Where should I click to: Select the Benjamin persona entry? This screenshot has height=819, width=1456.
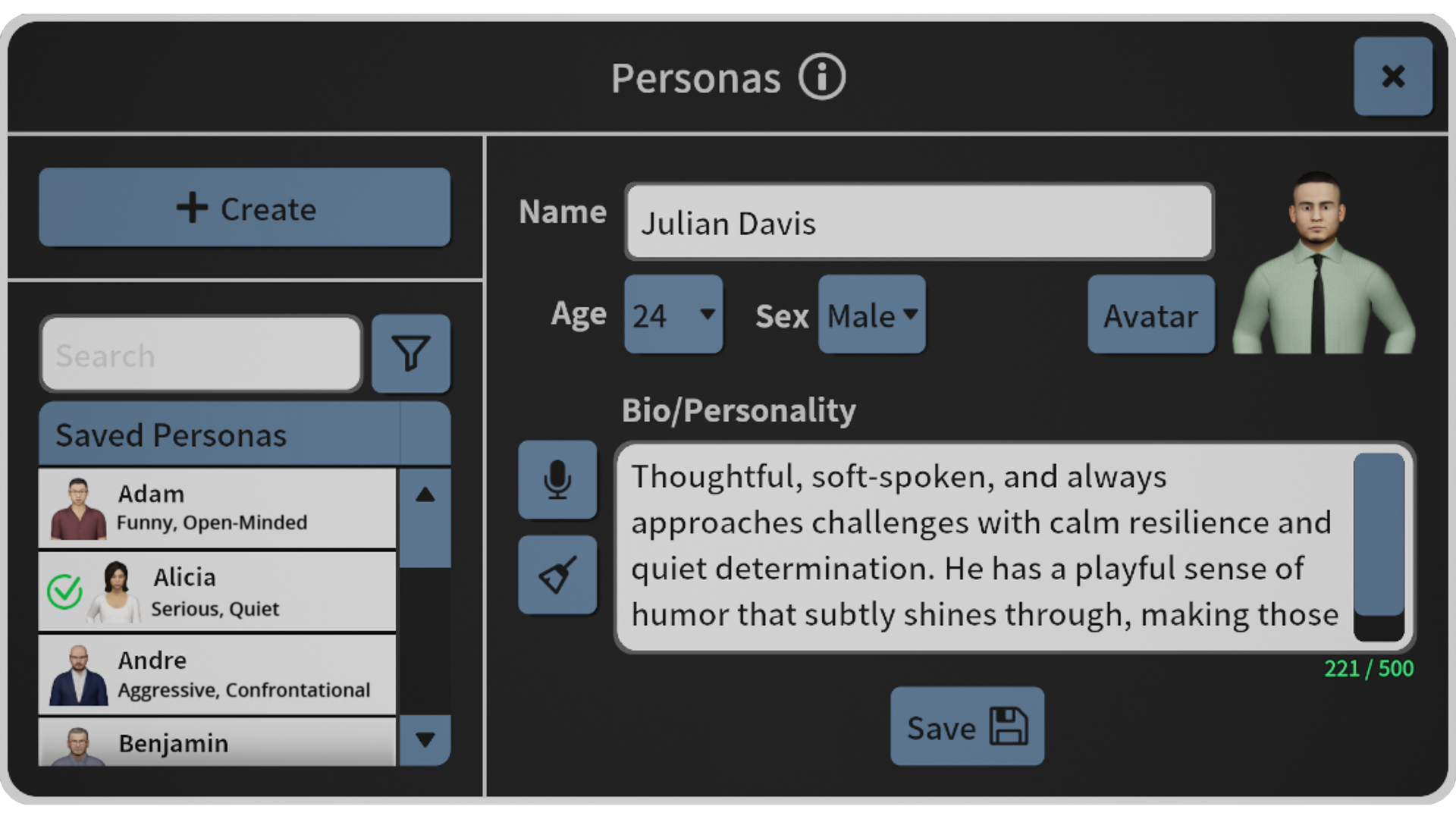[218, 742]
